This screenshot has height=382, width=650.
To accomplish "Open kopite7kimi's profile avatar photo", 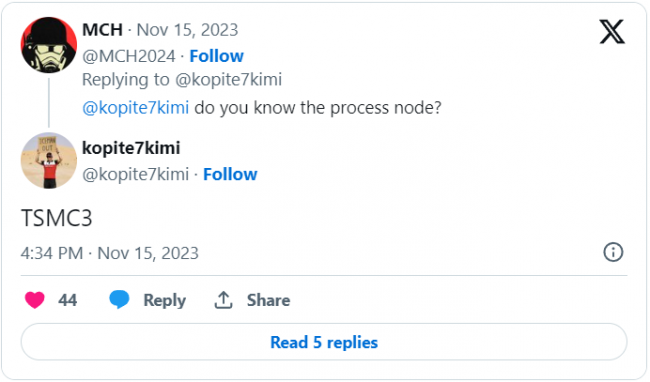I will [x=49, y=161].
